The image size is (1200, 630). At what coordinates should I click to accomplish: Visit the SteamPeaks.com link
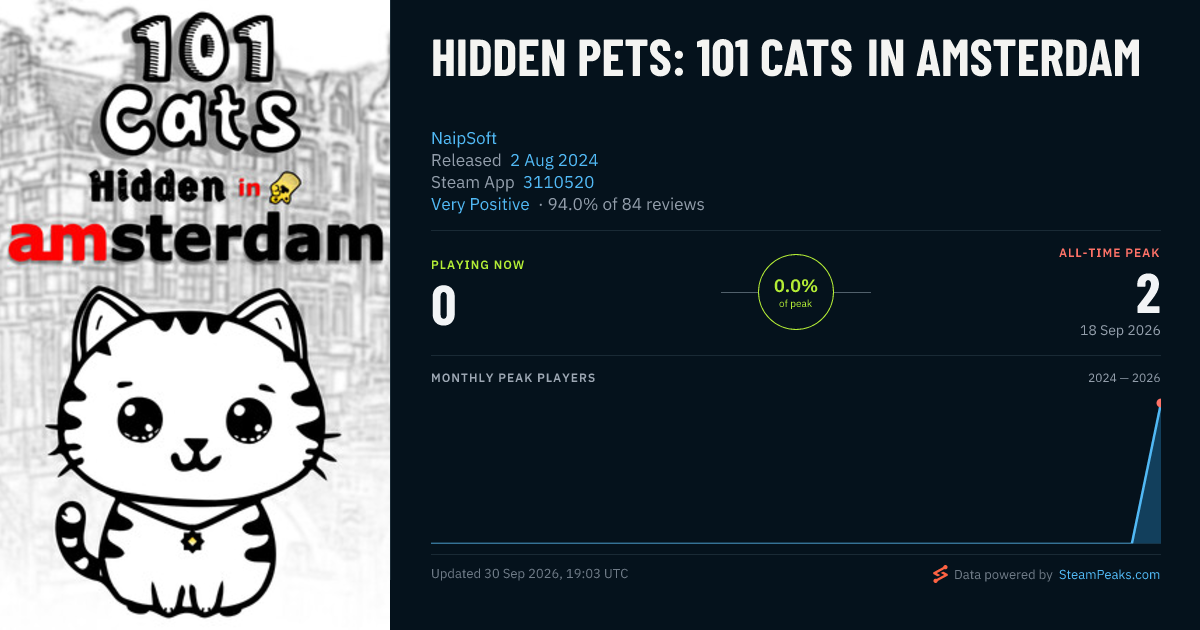click(x=1109, y=575)
